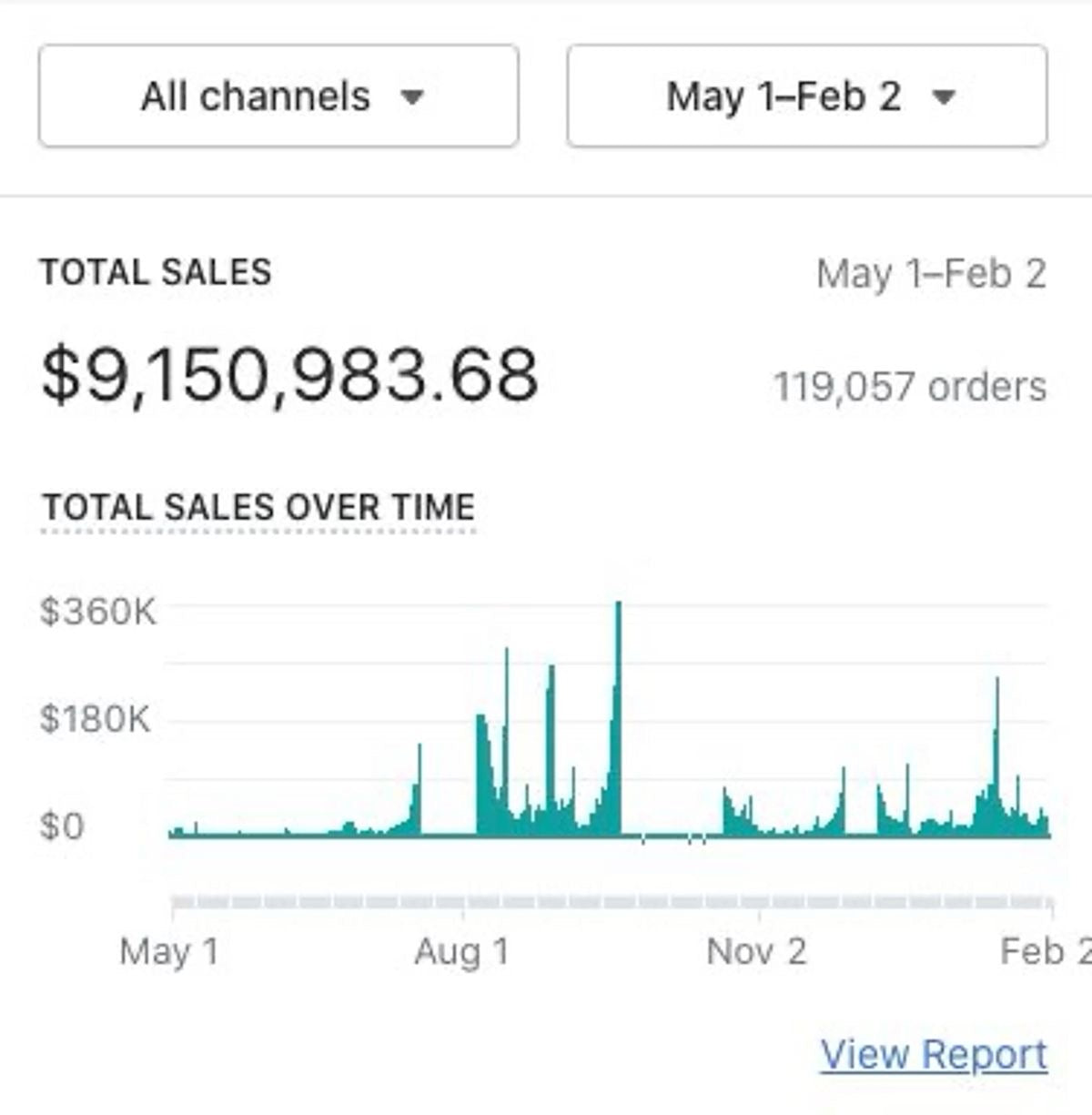The width and height of the screenshot is (1092, 1115).
Task: Click the date range text May 1–Feb 2 above orders
Action: pos(931,273)
